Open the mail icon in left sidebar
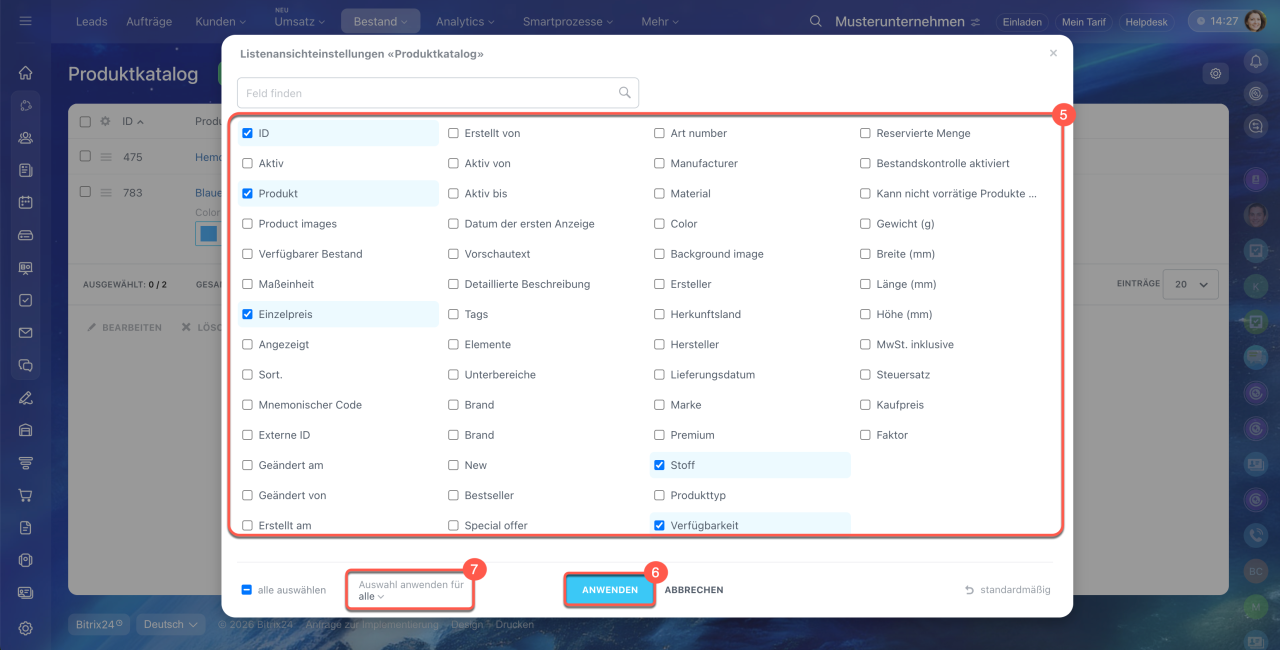The width and height of the screenshot is (1280, 650). pyautogui.click(x=26, y=333)
